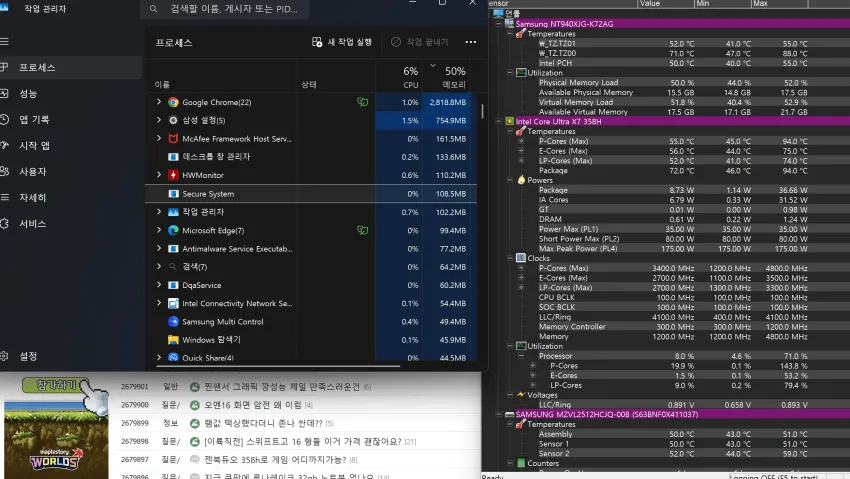The height and width of the screenshot is (479, 850).
Task: Expand the Antimalware Service Executable row
Action: tap(159, 248)
